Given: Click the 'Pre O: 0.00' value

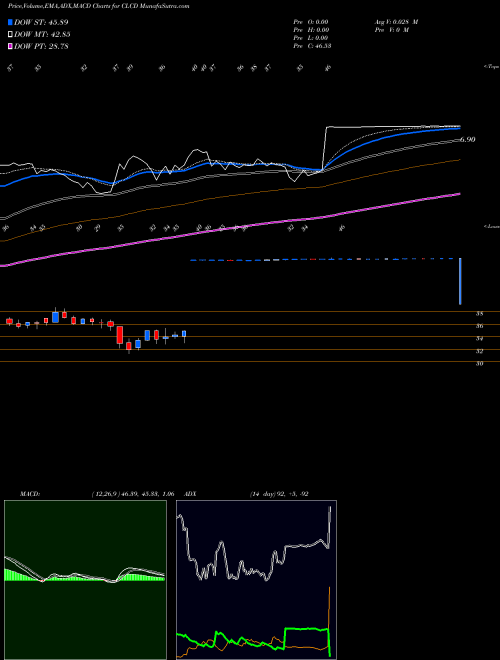Looking at the screenshot, I should 311,22.
